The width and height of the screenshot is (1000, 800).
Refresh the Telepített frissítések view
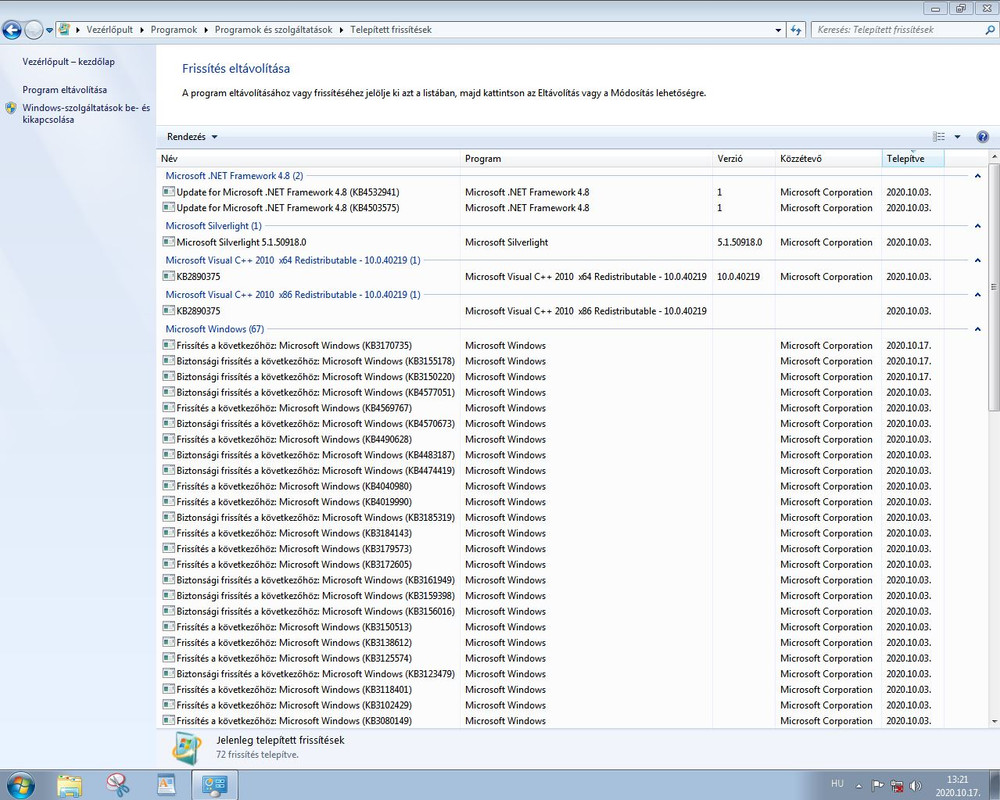coord(795,30)
